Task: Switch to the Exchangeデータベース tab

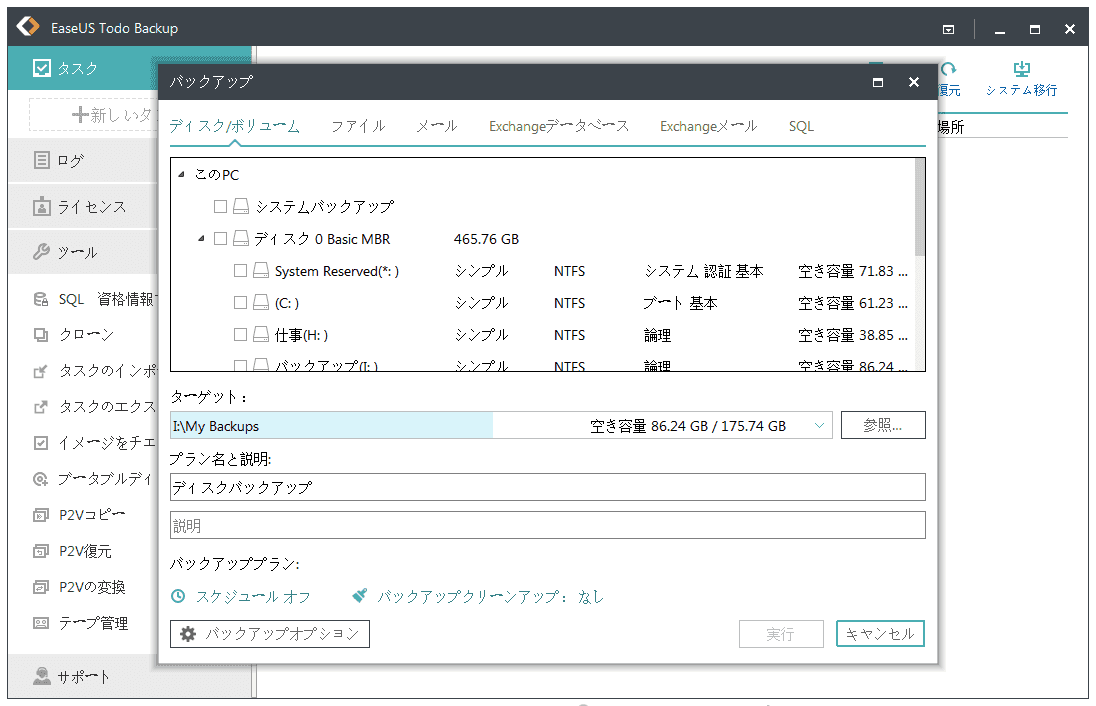Action: [x=558, y=126]
